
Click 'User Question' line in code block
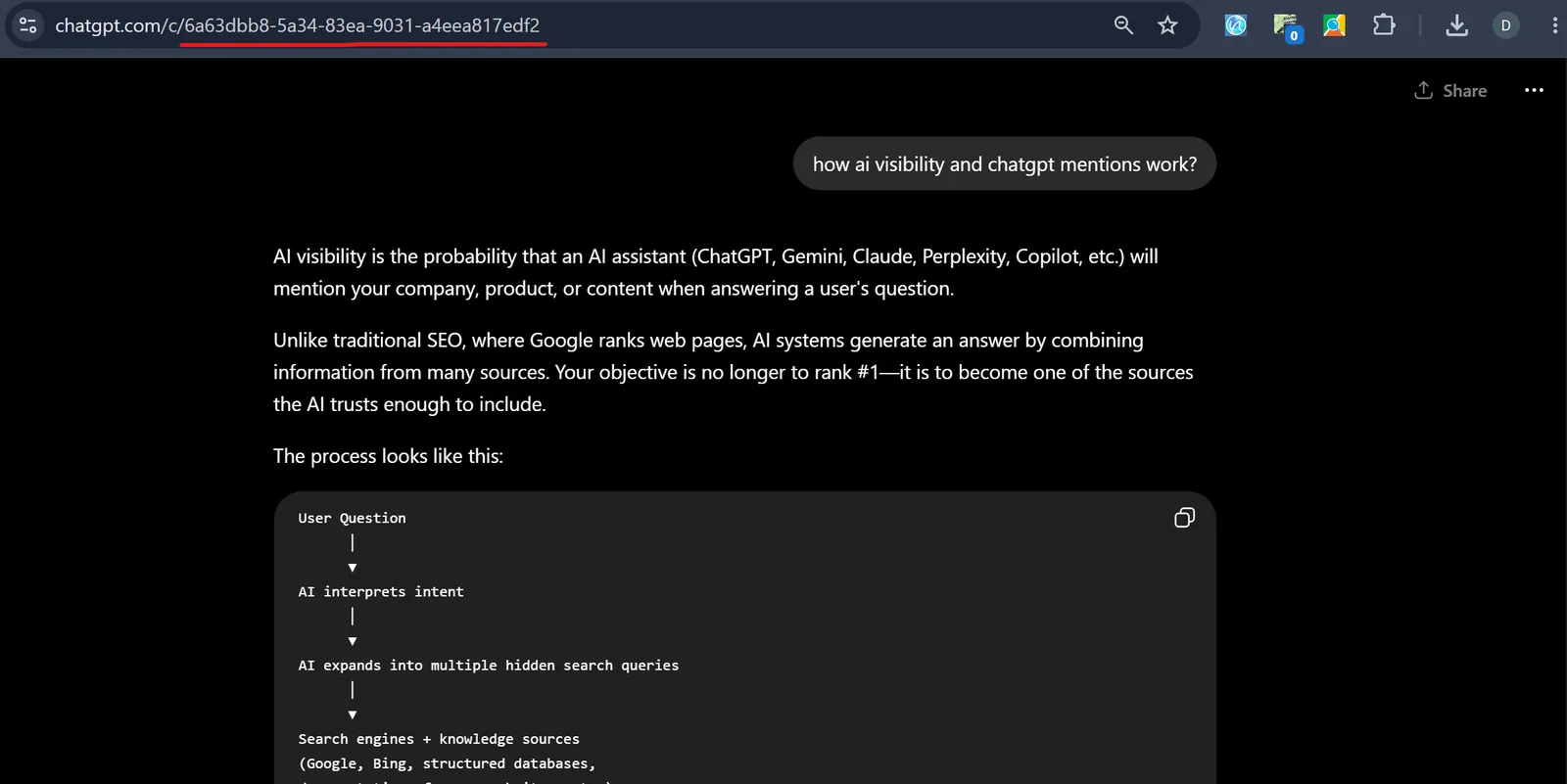352,518
